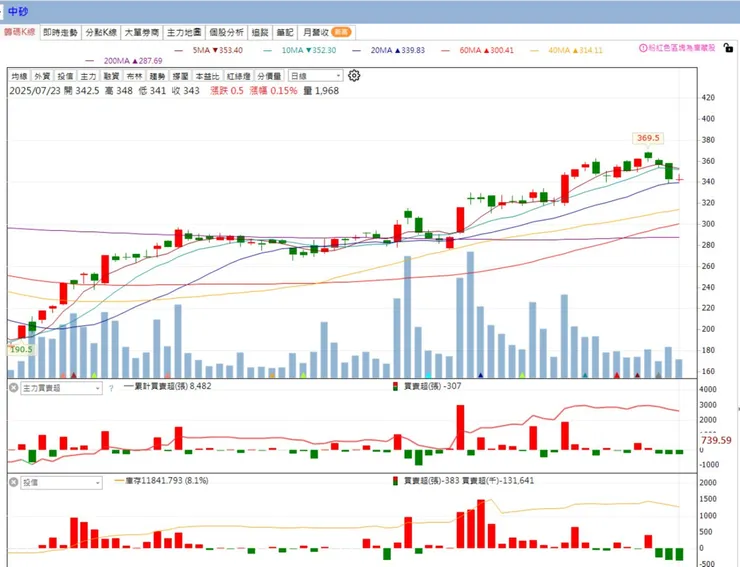Click the question mark help icon
This screenshot has width=740, height=567.
tap(111, 389)
